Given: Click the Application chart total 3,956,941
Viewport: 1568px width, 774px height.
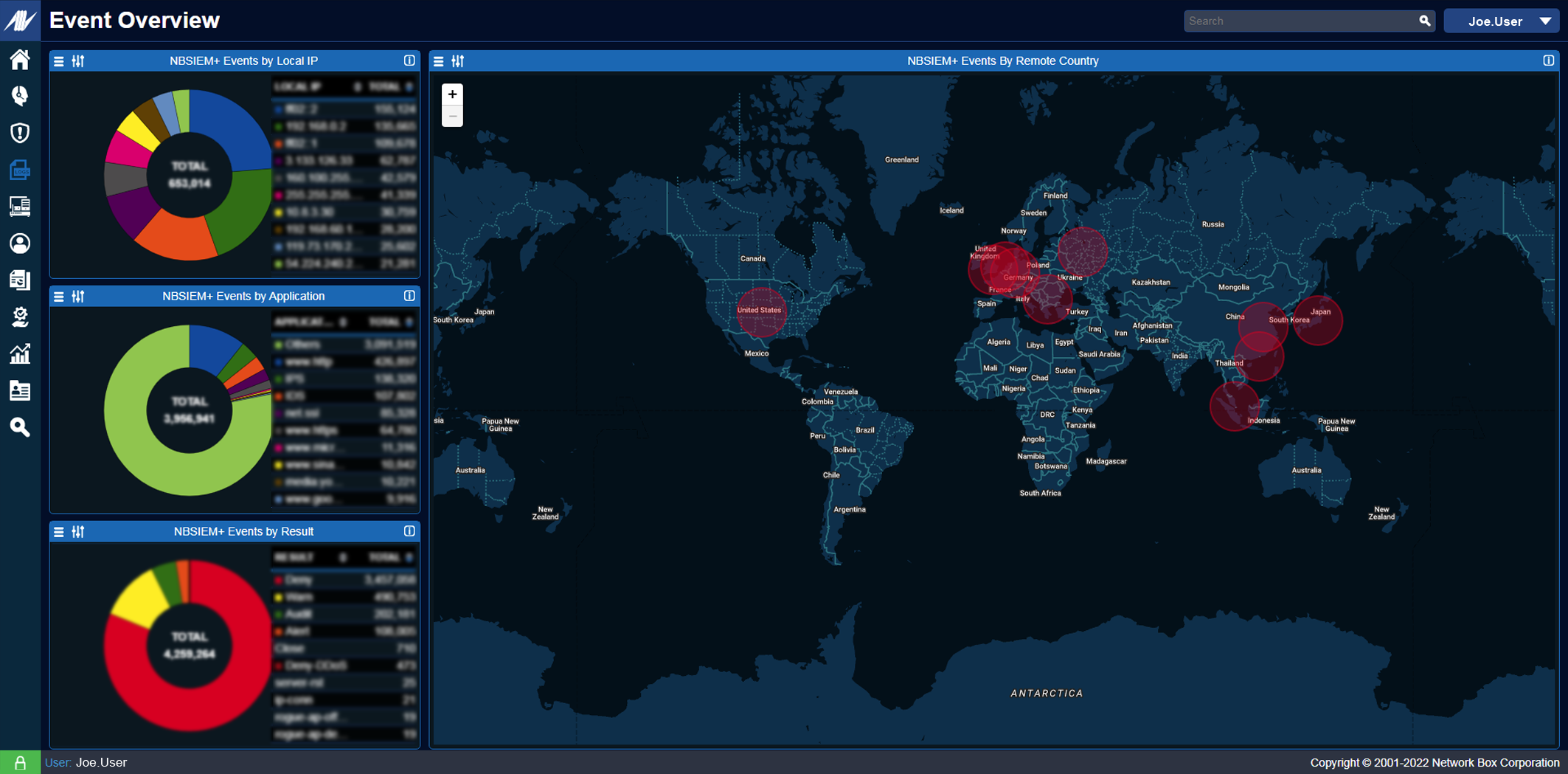Looking at the screenshot, I should (190, 418).
